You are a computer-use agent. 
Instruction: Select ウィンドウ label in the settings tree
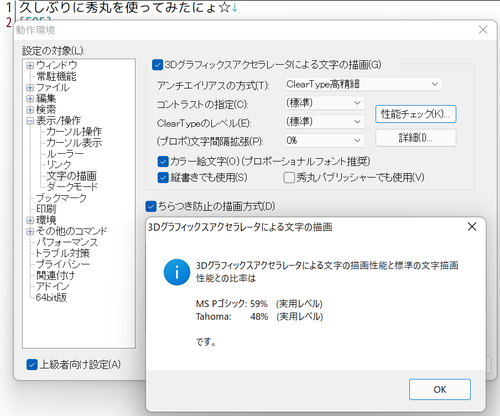56,65
